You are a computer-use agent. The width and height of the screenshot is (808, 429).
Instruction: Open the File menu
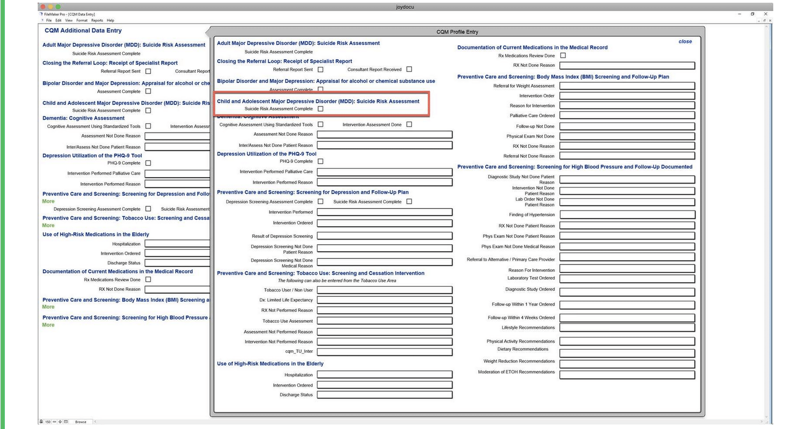[x=48, y=20]
